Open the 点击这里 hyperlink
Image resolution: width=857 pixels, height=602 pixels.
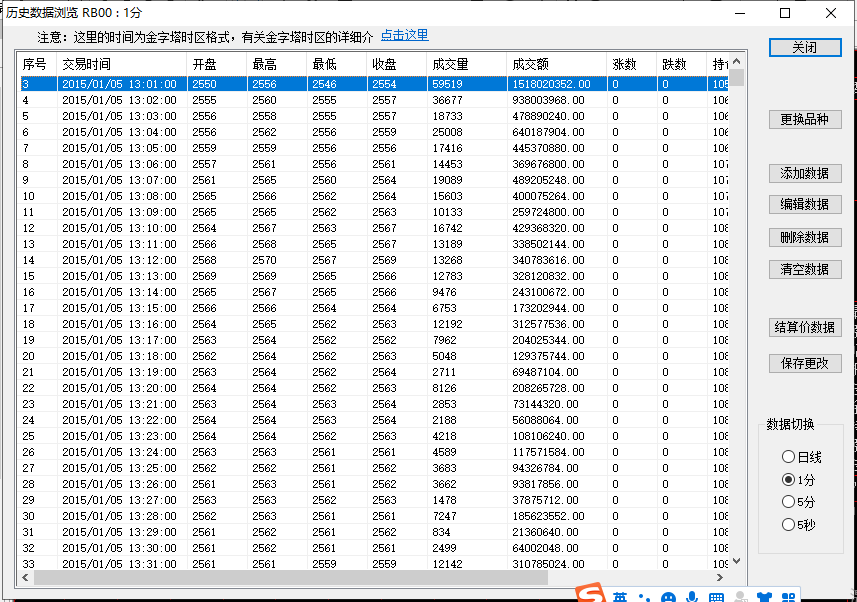coord(404,35)
